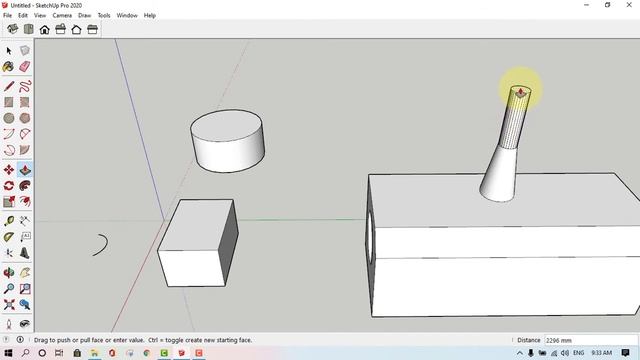The image size is (640, 360).
Task: Open the Help menu
Action: click(150, 16)
